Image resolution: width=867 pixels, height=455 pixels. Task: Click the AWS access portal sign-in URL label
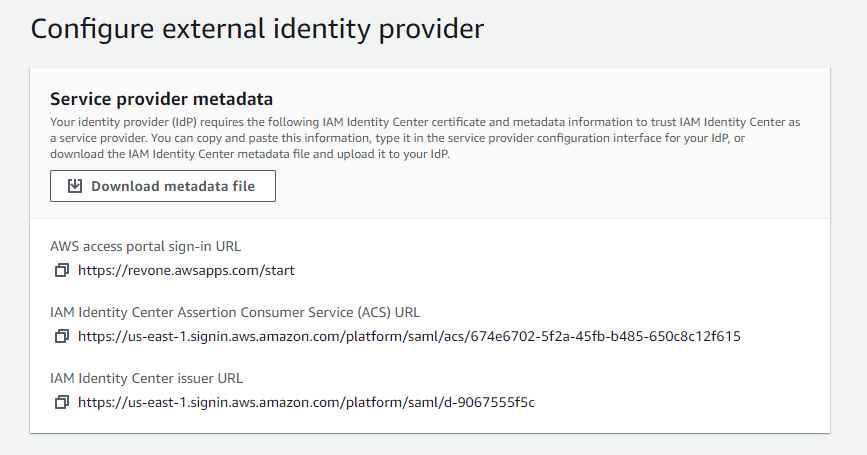145,246
